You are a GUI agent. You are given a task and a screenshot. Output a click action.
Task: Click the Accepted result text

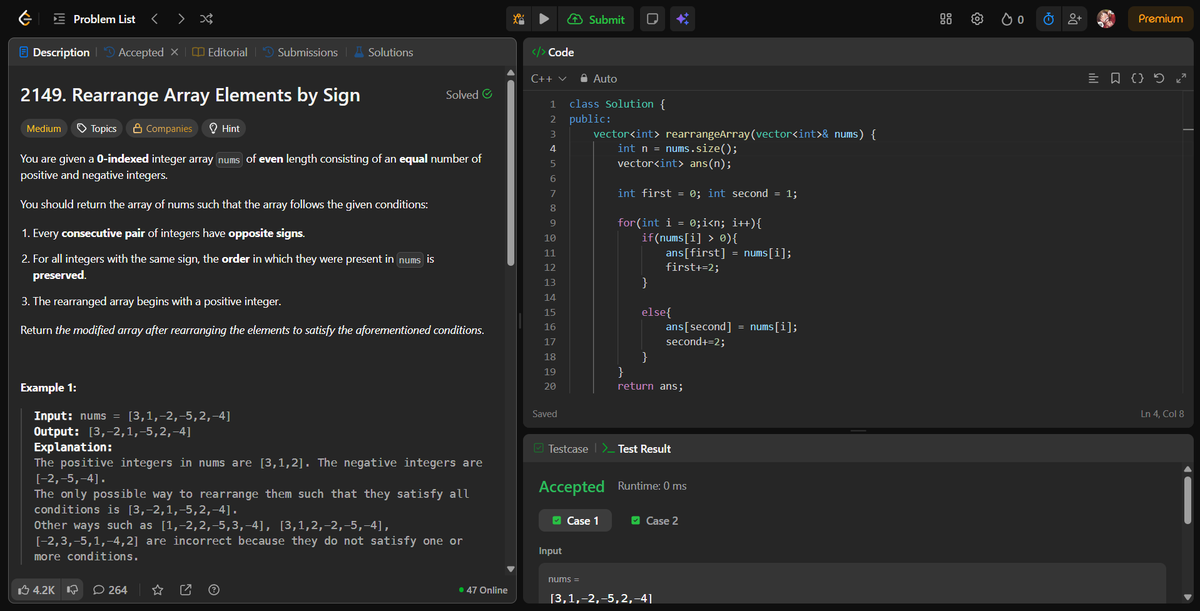[571, 487]
